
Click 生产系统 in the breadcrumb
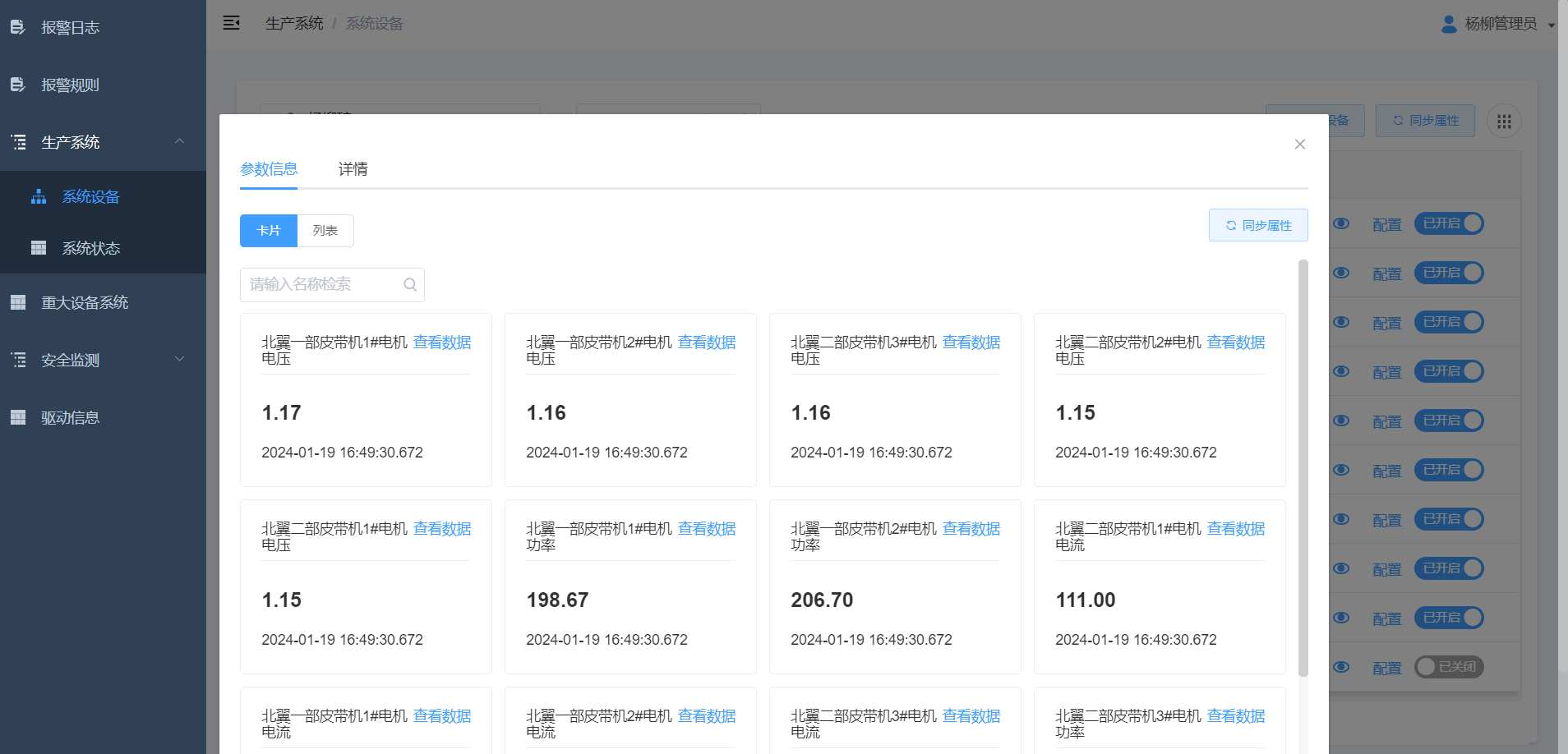294,24
